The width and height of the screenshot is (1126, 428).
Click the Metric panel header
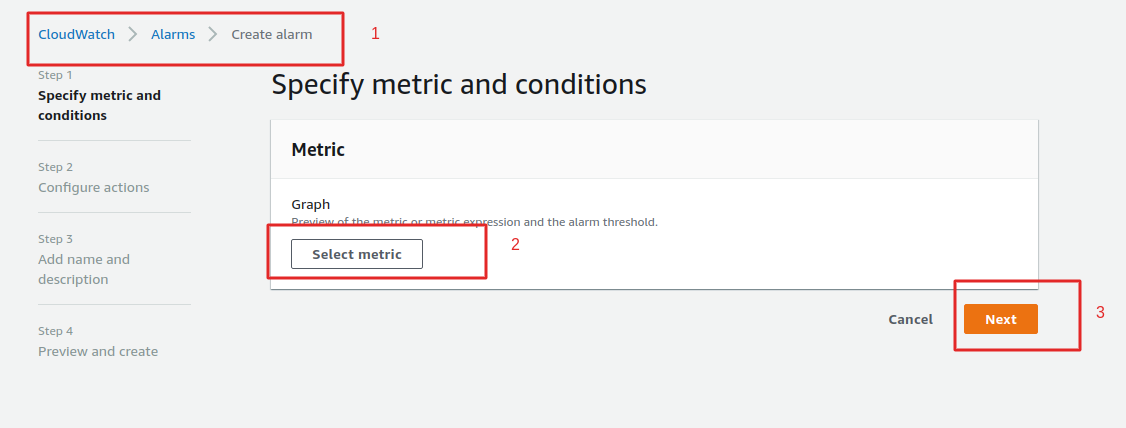318,149
